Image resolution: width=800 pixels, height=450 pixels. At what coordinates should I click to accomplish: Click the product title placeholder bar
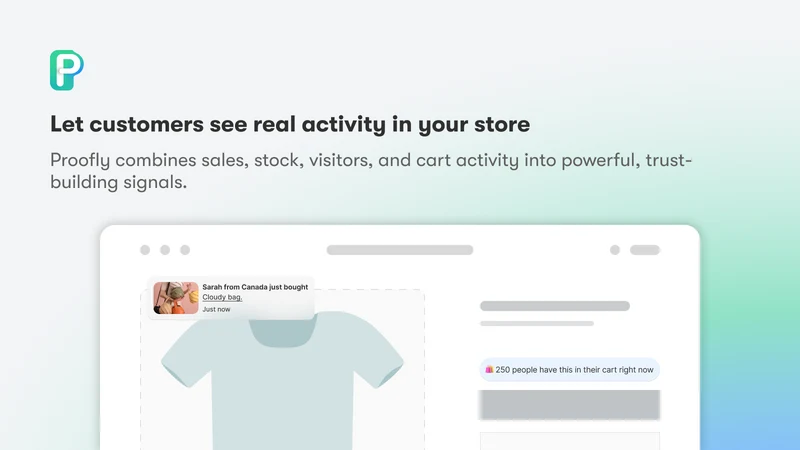pos(555,306)
